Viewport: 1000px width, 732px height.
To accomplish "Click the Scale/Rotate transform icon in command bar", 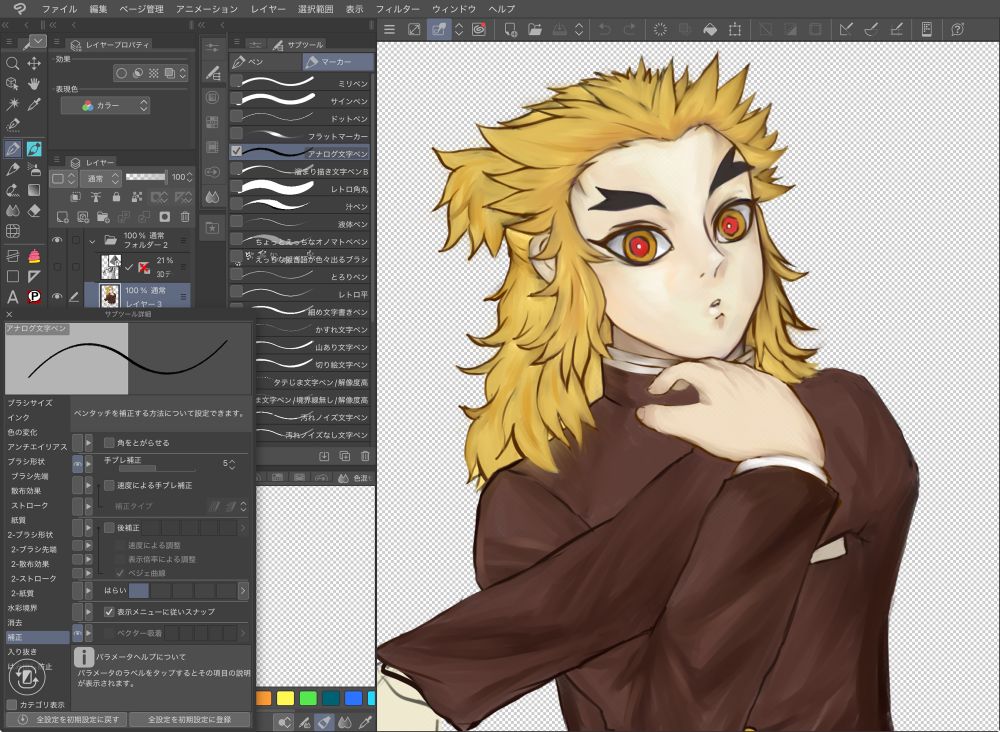I will tap(735, 29).
